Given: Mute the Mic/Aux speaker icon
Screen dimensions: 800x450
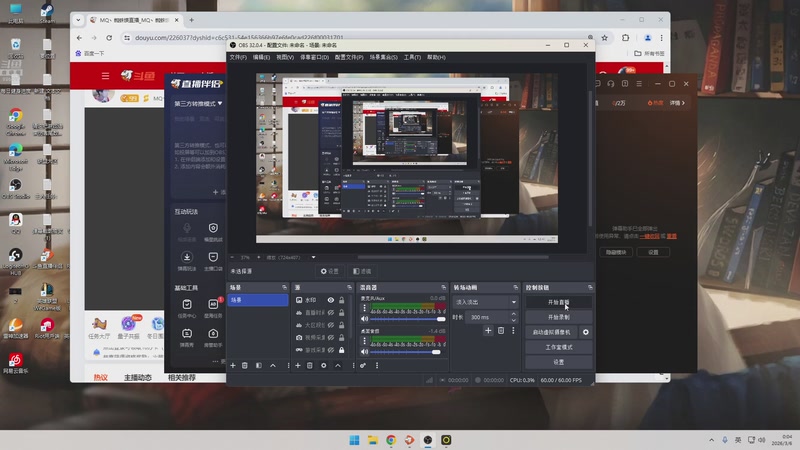Looking at the screenshot, I should coord(364,319).
